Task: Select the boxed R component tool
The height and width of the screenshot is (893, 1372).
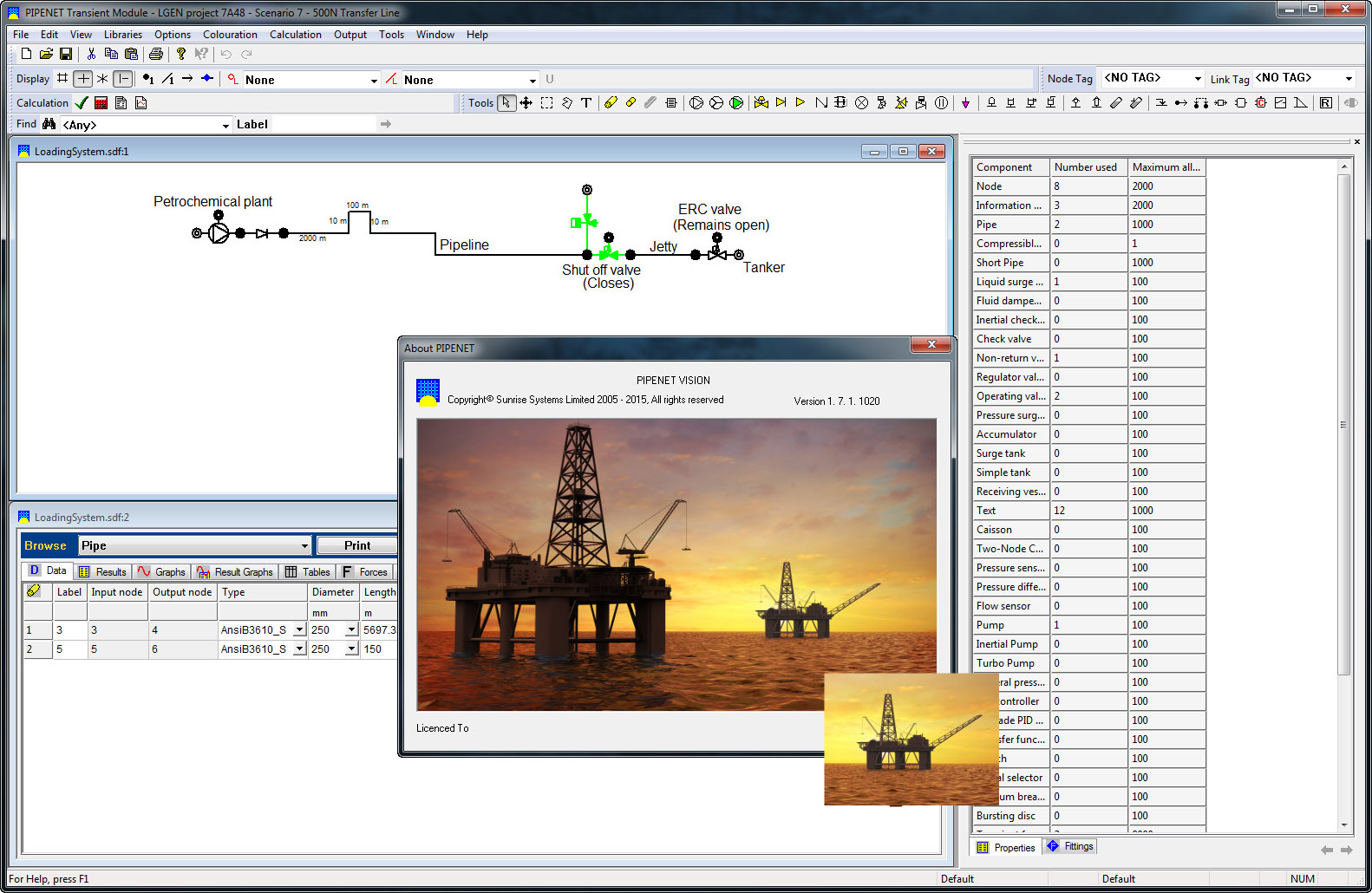Action: pyautogui.click(x=1326, y=102)
